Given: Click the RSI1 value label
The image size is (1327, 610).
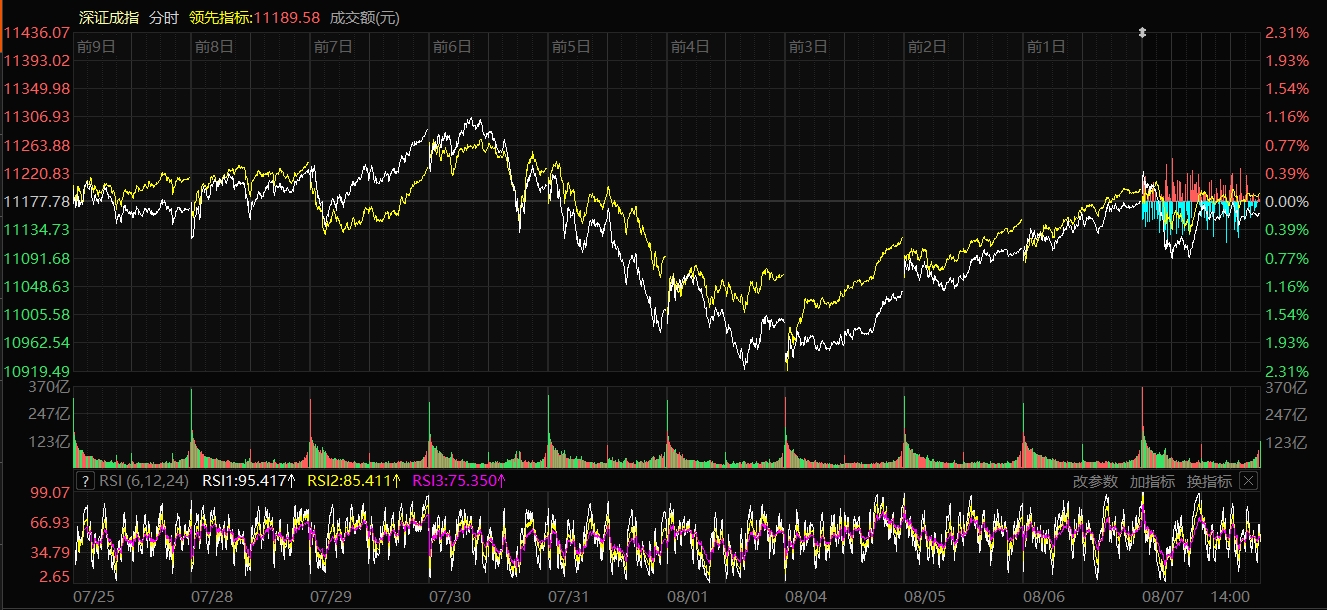Looking at the screenshot, I should (249, 481).
